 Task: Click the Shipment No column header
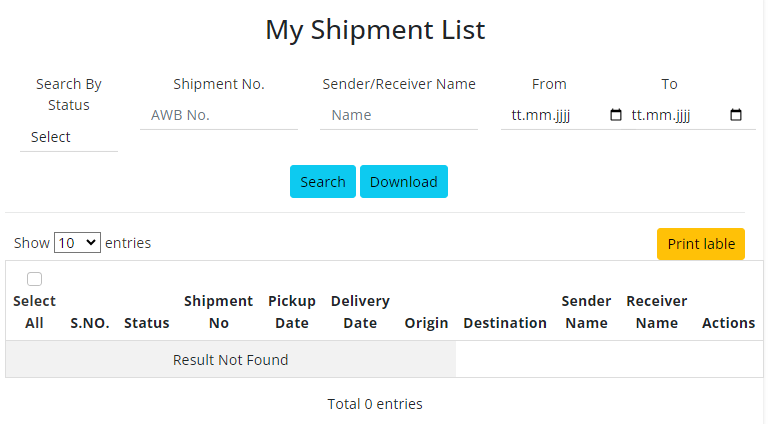click(219, 312)
